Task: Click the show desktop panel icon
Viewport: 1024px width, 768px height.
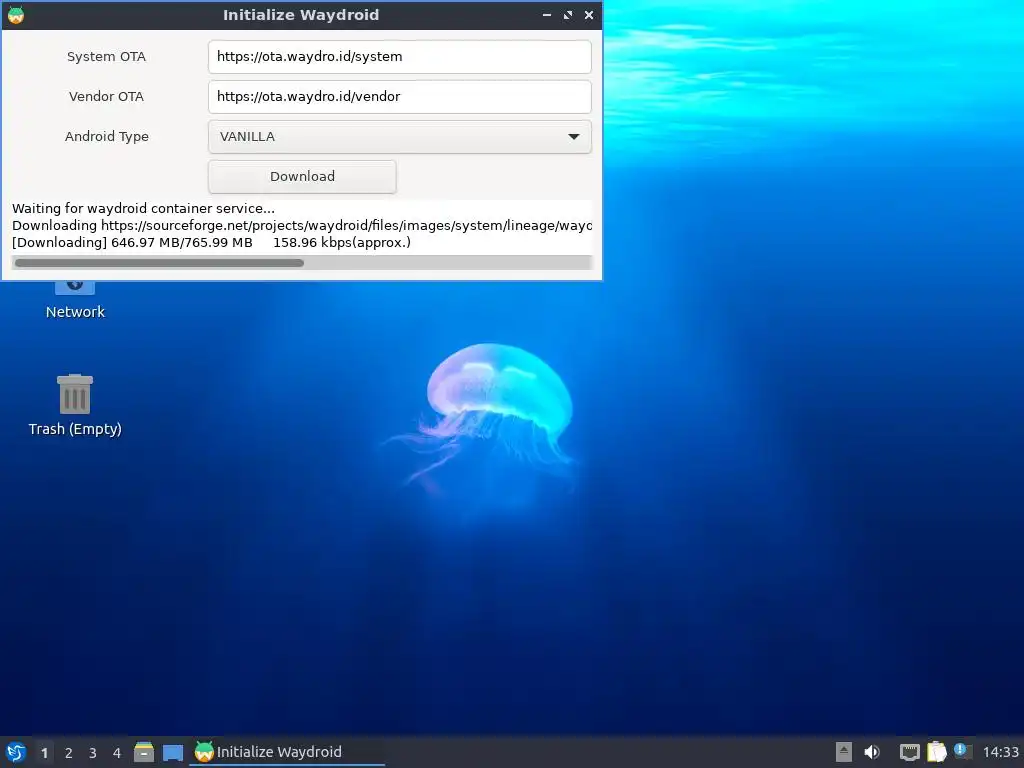Action: [172, 752]
